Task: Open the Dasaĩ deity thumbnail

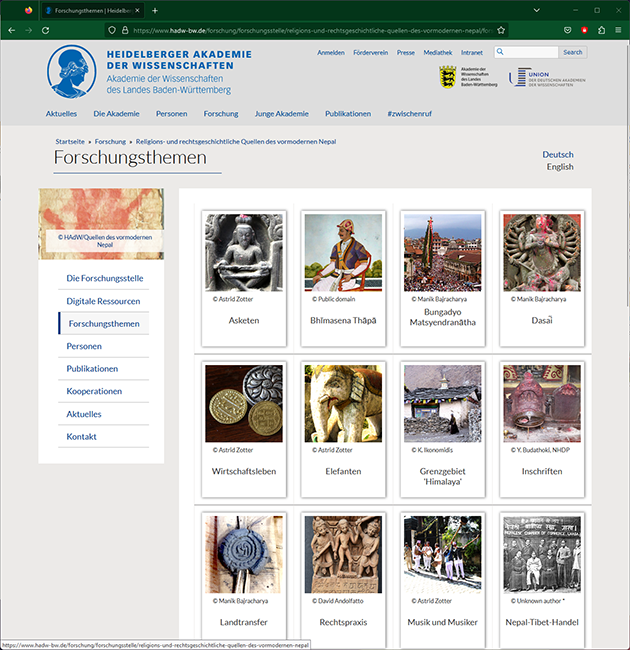Action: pyautogui.click(x=542, y=252)
